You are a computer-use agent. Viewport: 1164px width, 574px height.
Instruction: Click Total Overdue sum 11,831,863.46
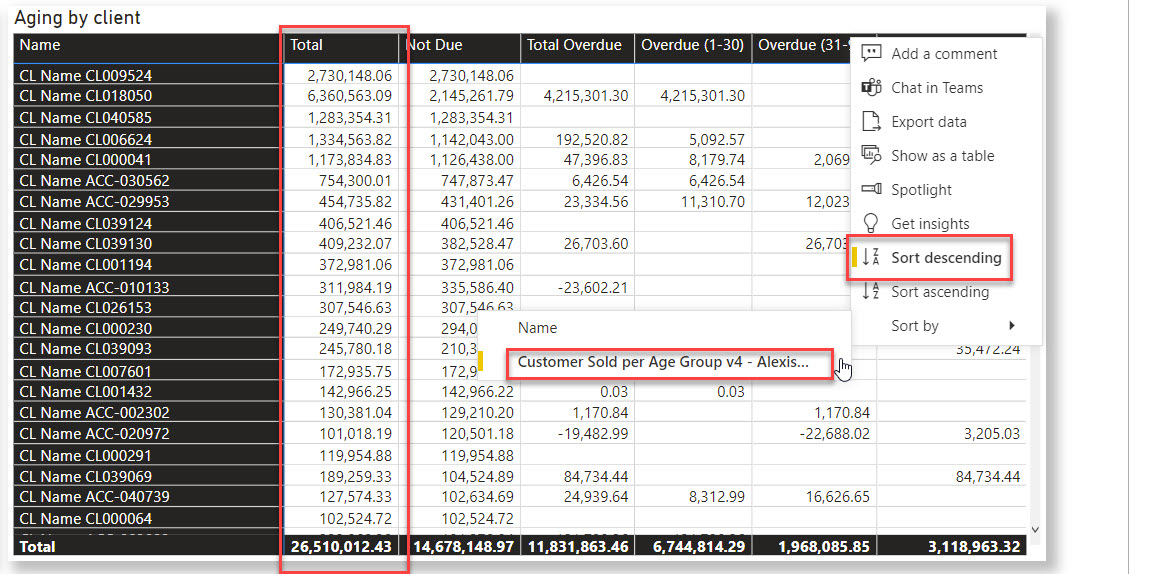coord(578,547)
